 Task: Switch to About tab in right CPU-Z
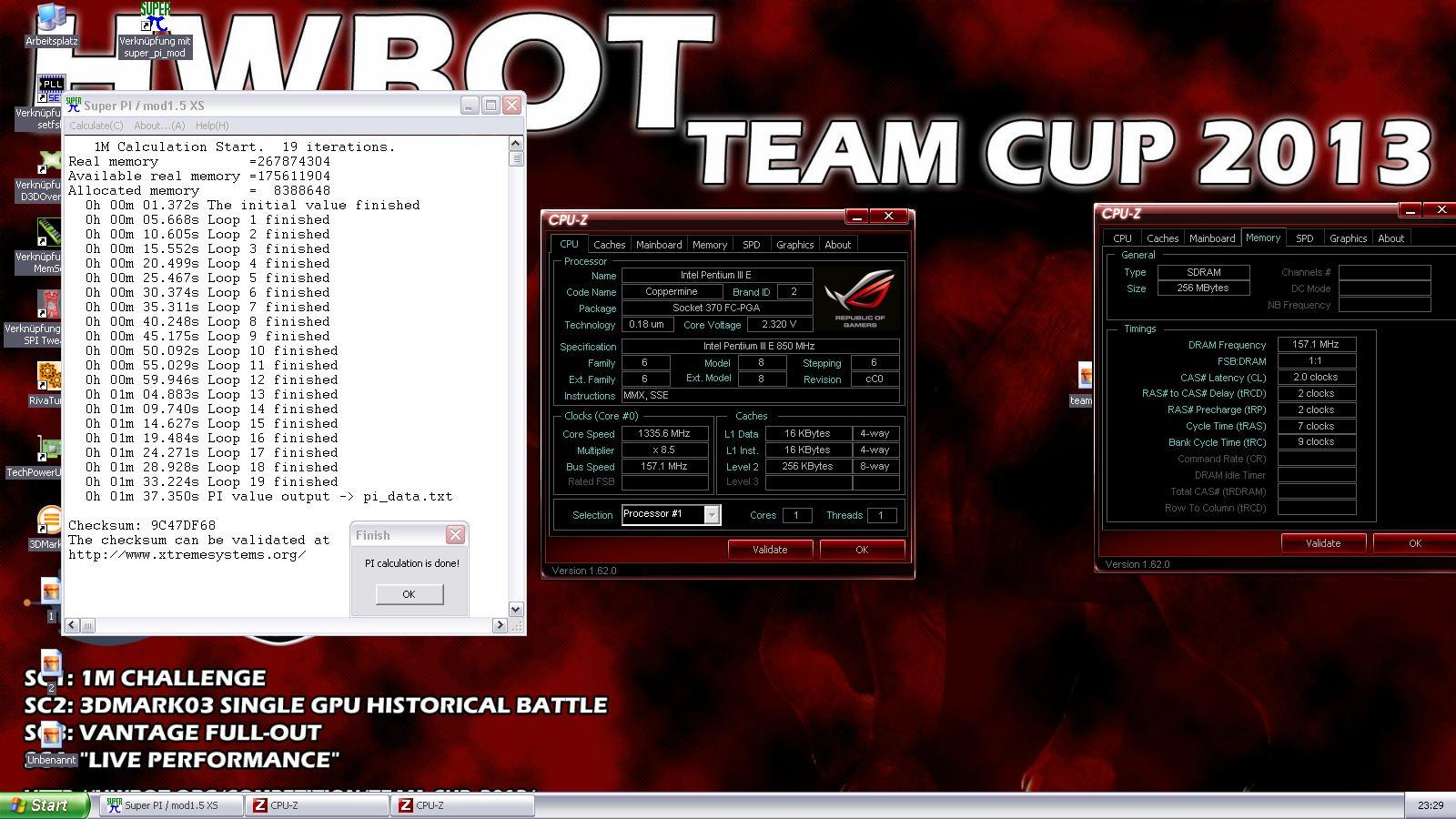click(1390, 238)
